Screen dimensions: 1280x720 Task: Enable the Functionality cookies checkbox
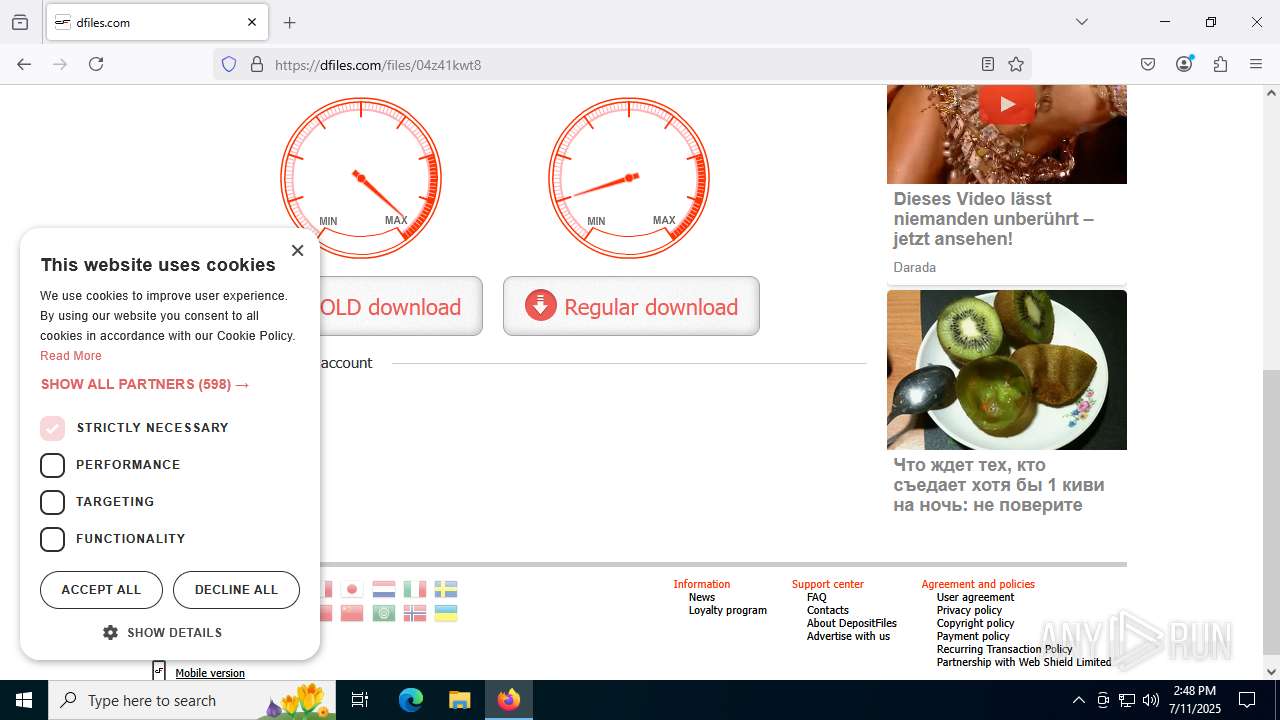(x=52, y=539)
